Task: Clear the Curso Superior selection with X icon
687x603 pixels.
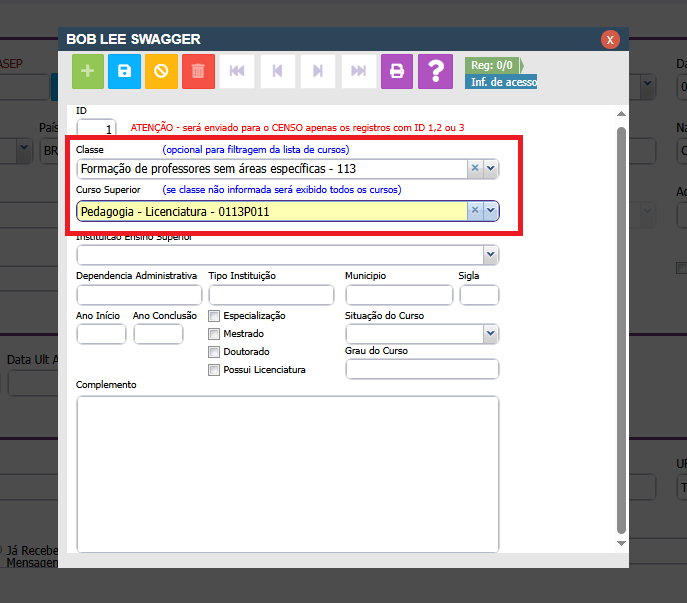Action: click(476, 211)
